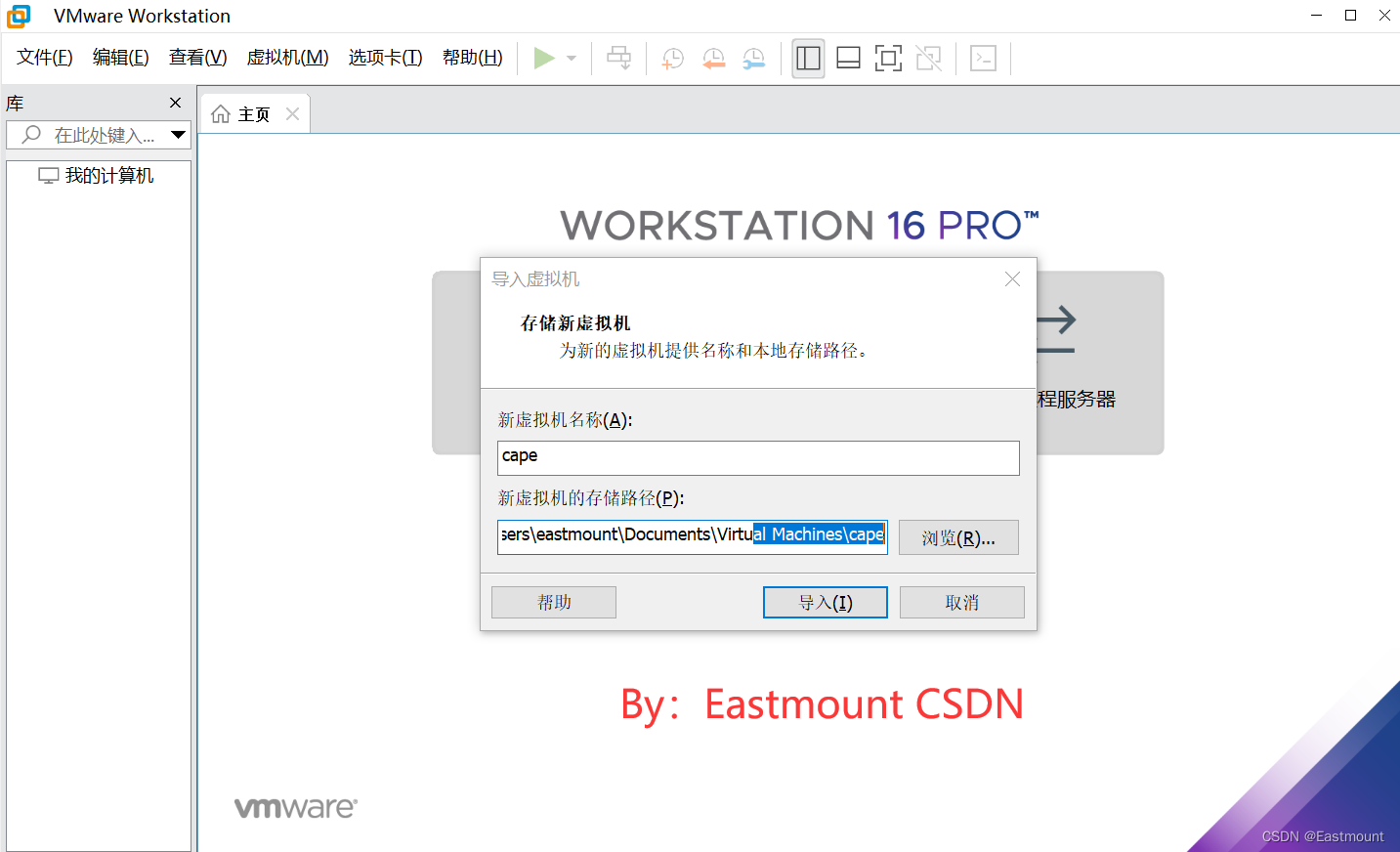The image size is (1400, 852).
Task: Open the 文件(F) menu
Action: (x=45, y=58)
